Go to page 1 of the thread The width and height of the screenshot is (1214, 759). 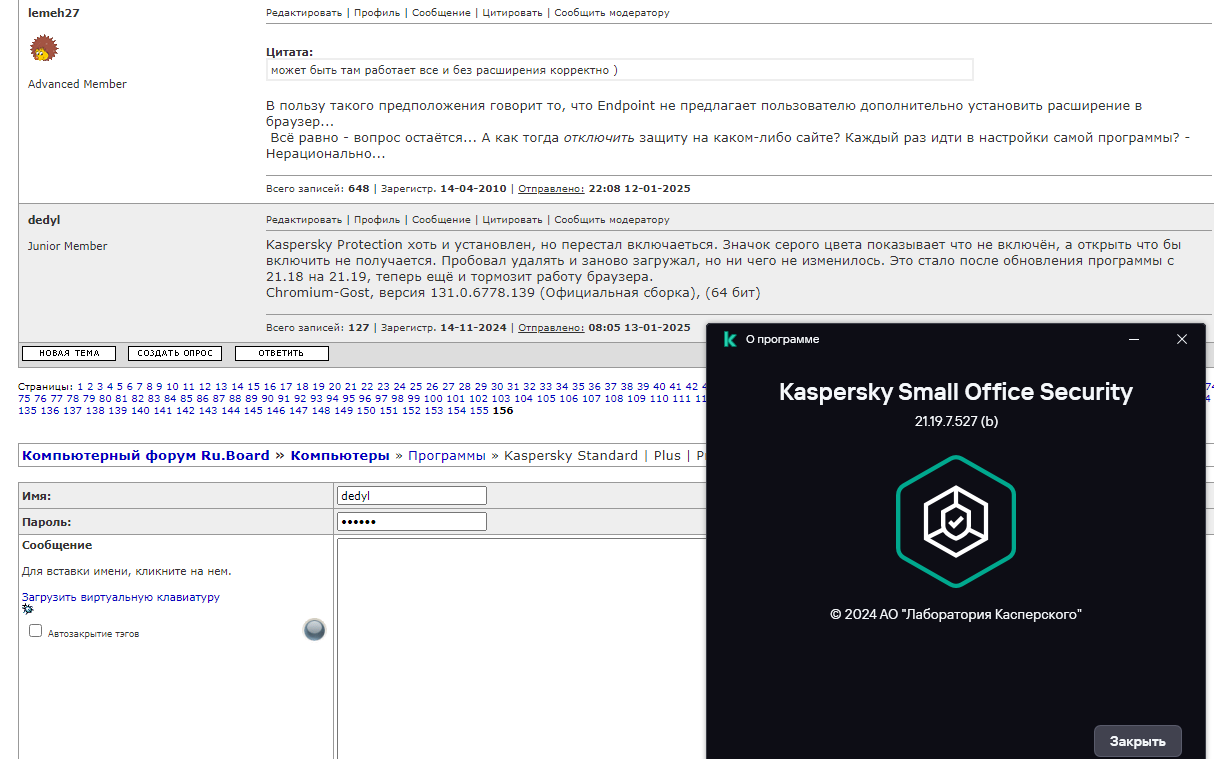coord(80,386)
